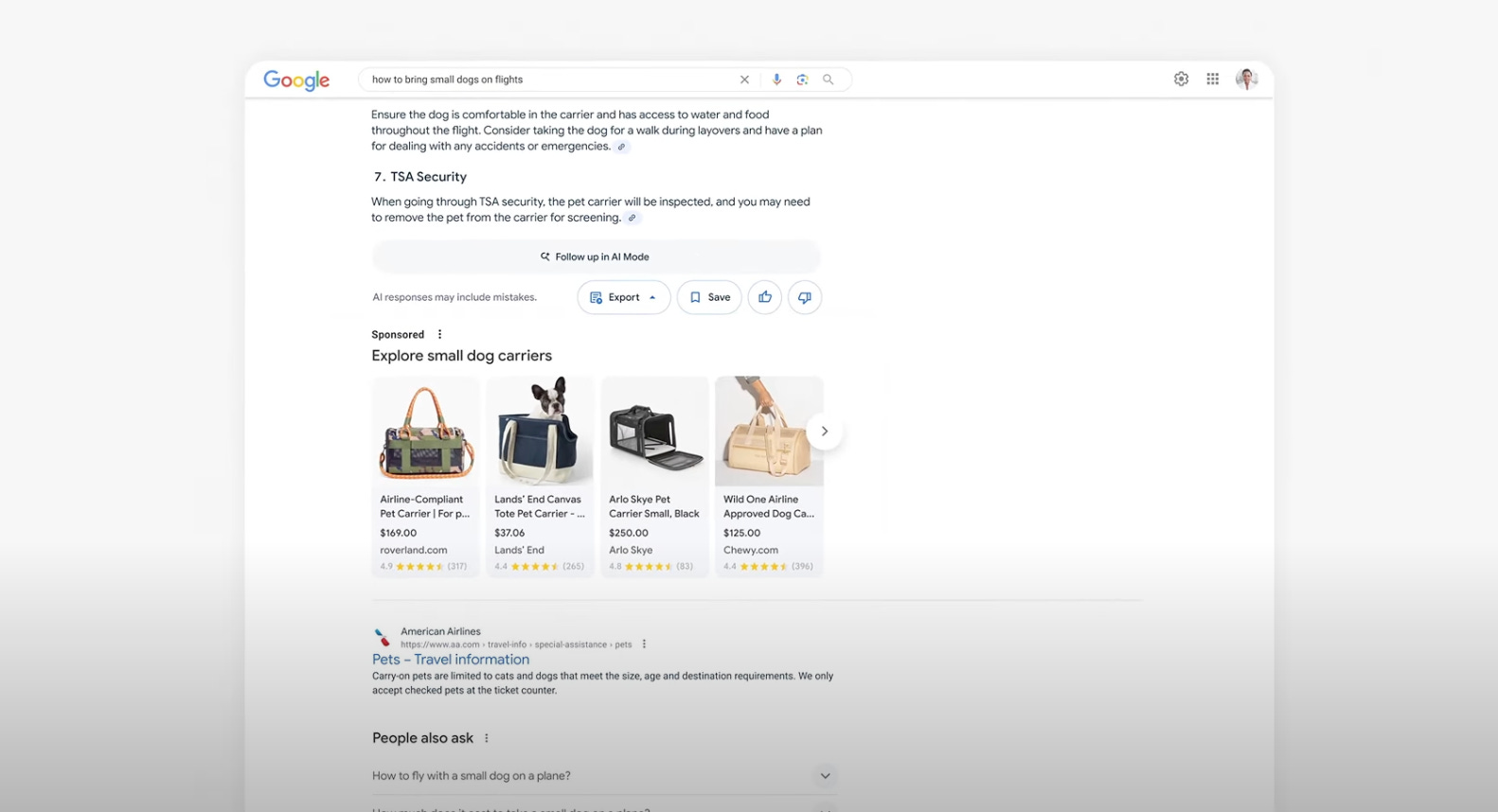Viewport: 1498px width, 812px height.
Task: Open Arlo Skye black pet carrier image
Action: click(x=655, y=432)
